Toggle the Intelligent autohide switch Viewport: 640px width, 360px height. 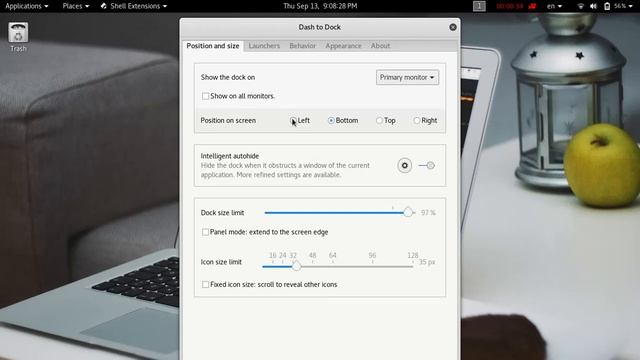point(427,165)
